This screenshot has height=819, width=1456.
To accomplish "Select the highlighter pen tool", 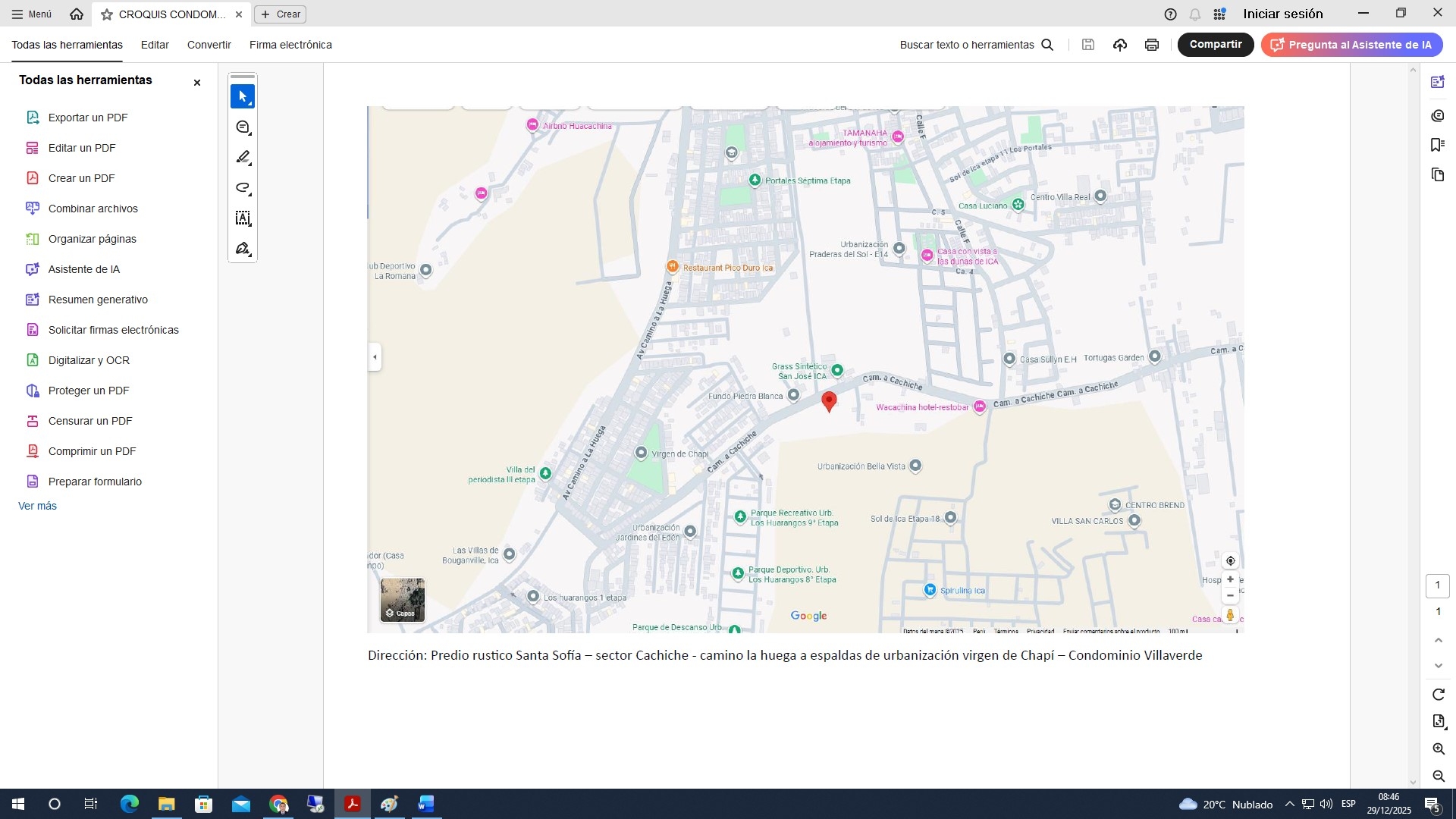I will pos(243,158).
